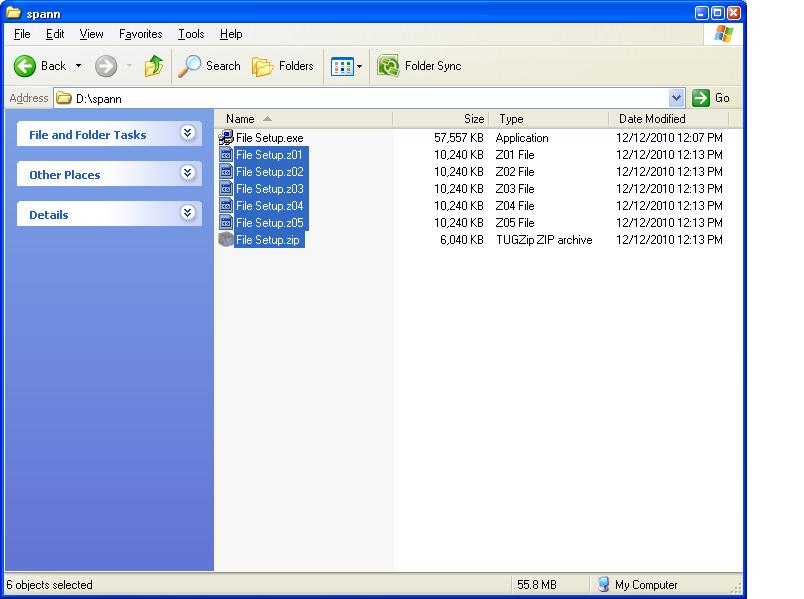Click the 12/12/2010 12:07 PM date
804x599 pixels.
click(x=669, y=138)
